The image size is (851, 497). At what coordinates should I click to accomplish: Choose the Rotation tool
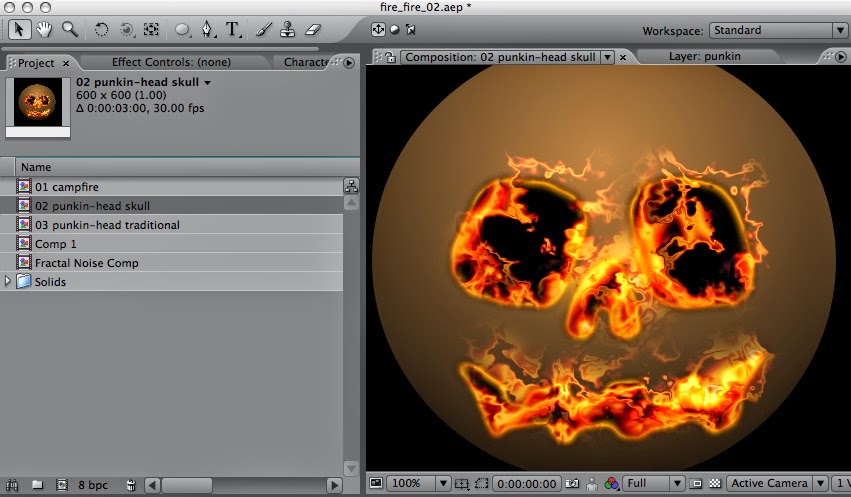(x=102, y=29)
